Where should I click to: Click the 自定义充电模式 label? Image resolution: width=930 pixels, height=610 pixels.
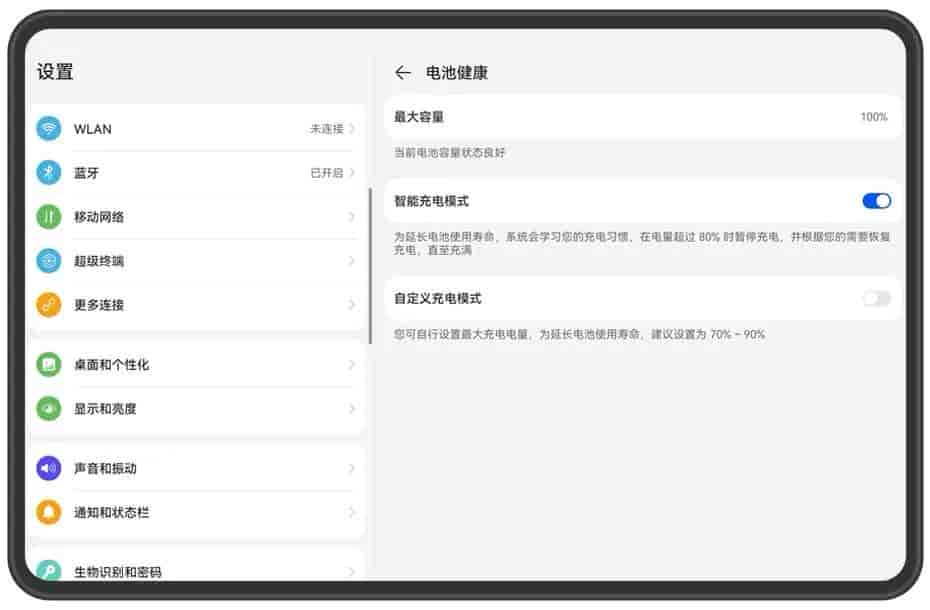coord(437,298)
